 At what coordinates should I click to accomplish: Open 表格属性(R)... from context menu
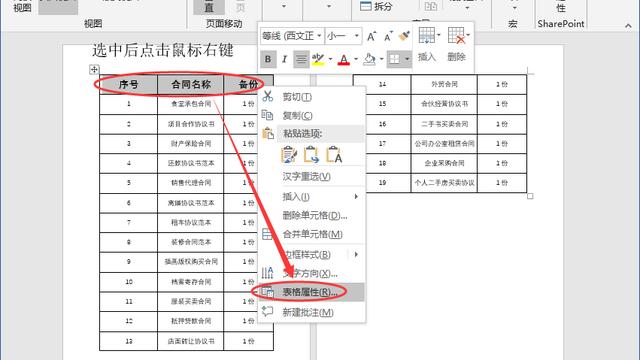tap(311, 292)
